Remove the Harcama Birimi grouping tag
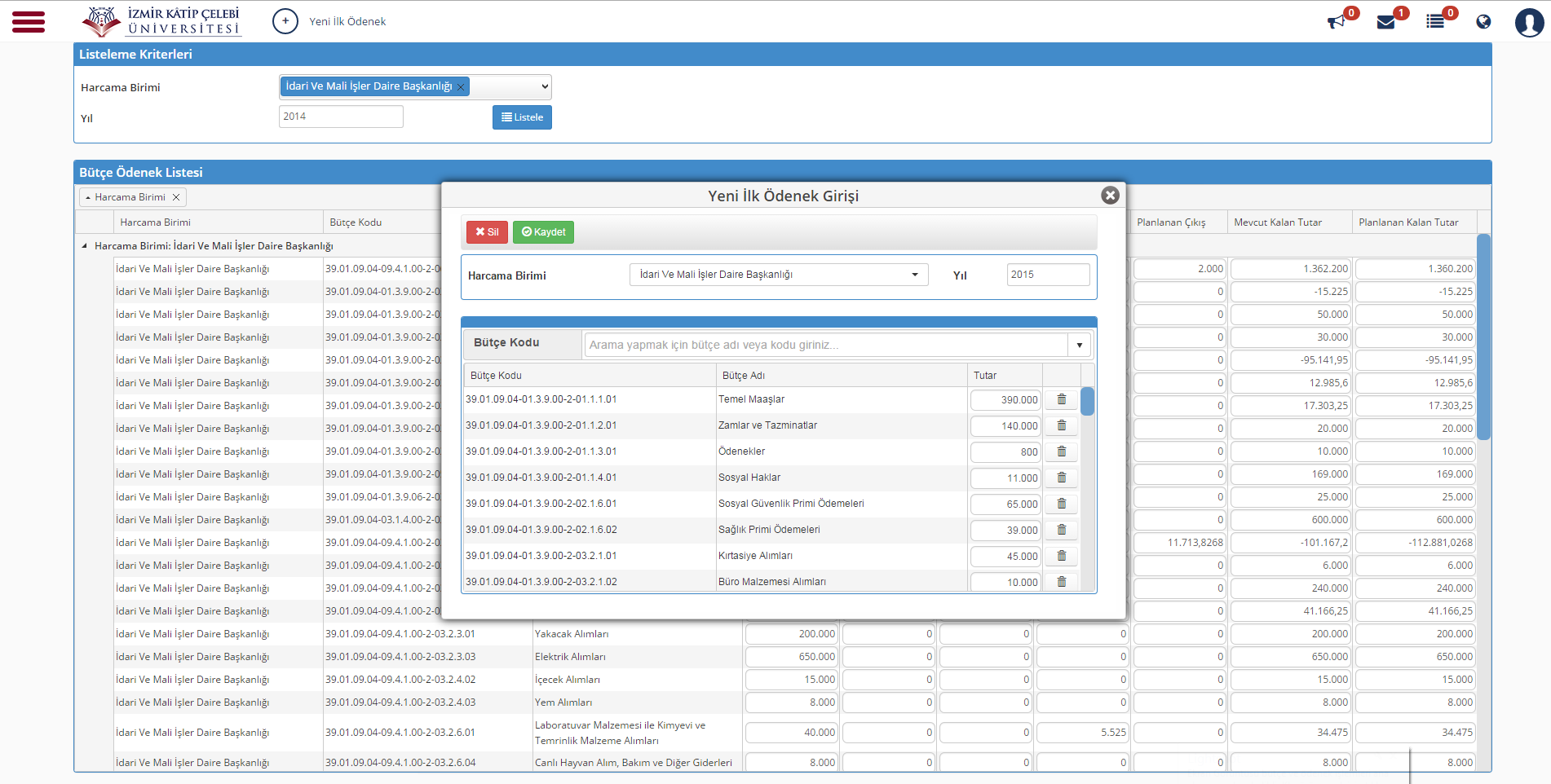This screenshot has height=784, width=1551. [176, 197]
